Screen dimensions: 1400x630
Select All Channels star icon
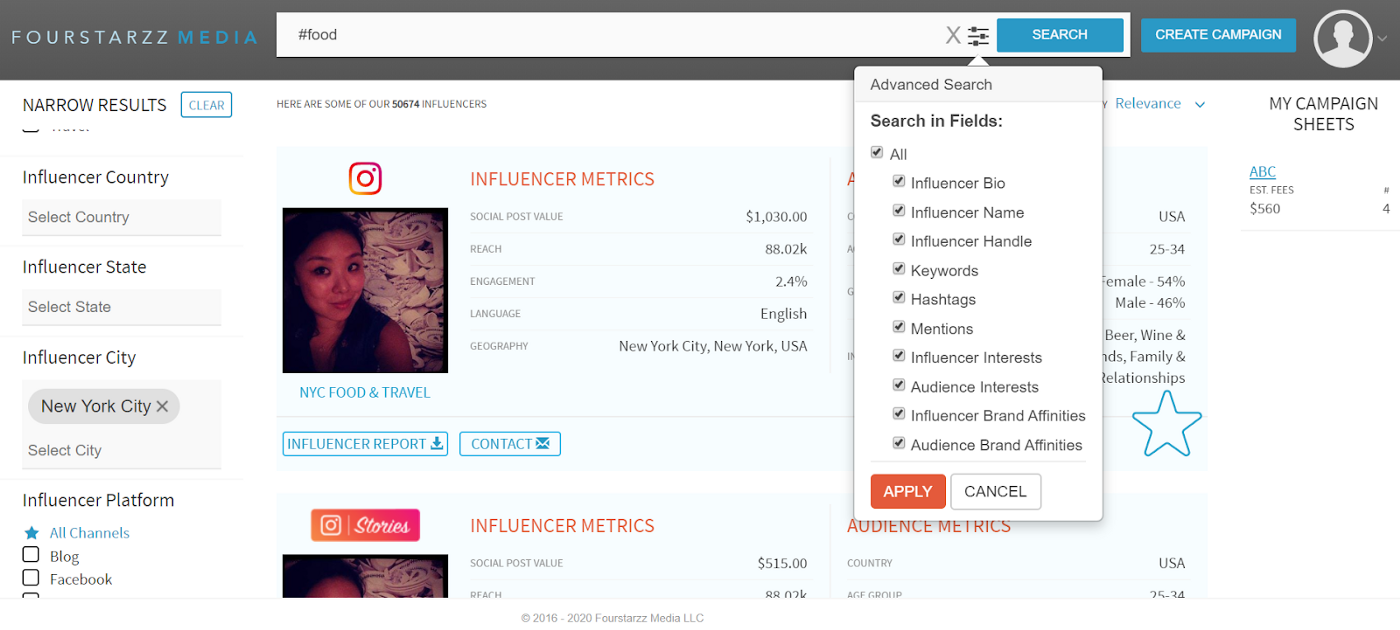pyautogui.click(x=31, y=533)
